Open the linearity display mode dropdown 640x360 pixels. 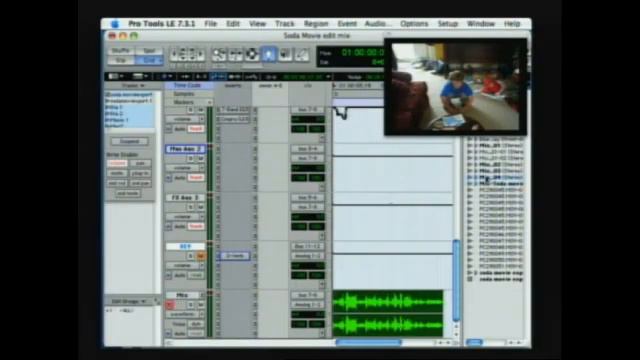[x=164, y=76]
